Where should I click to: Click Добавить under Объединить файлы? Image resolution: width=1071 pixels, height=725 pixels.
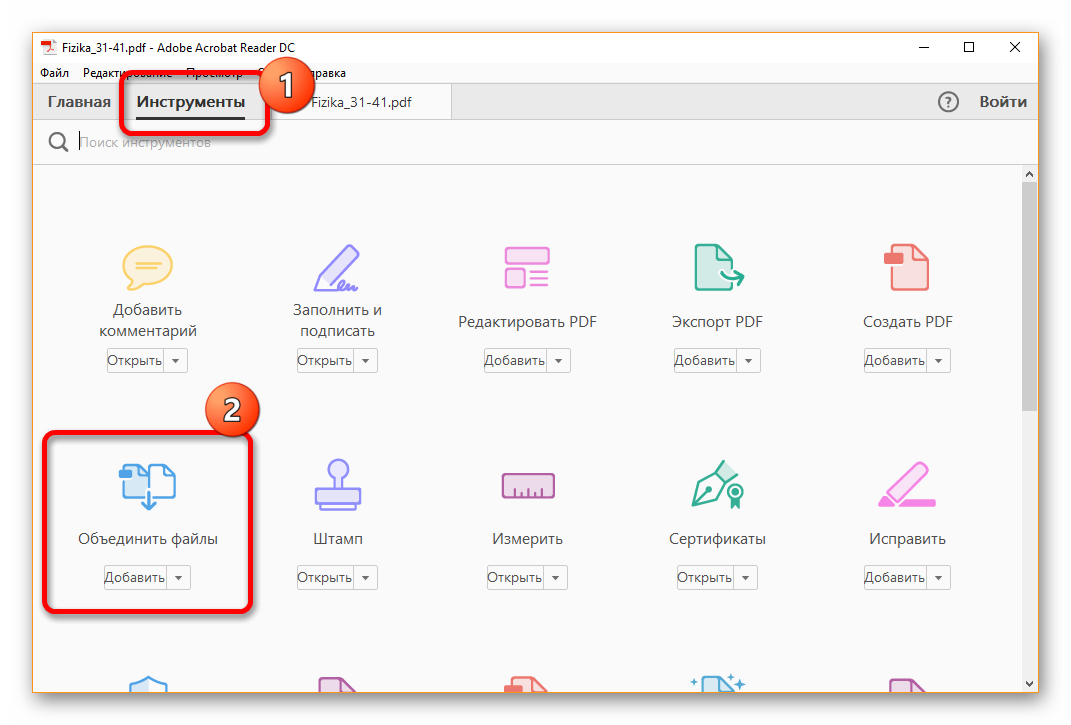(x=135, y=578)
